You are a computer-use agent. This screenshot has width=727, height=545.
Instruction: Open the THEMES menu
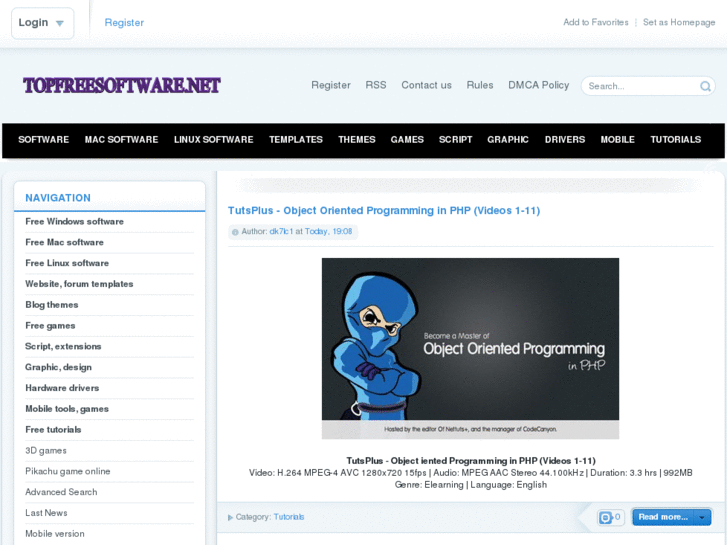coord(357,140)
